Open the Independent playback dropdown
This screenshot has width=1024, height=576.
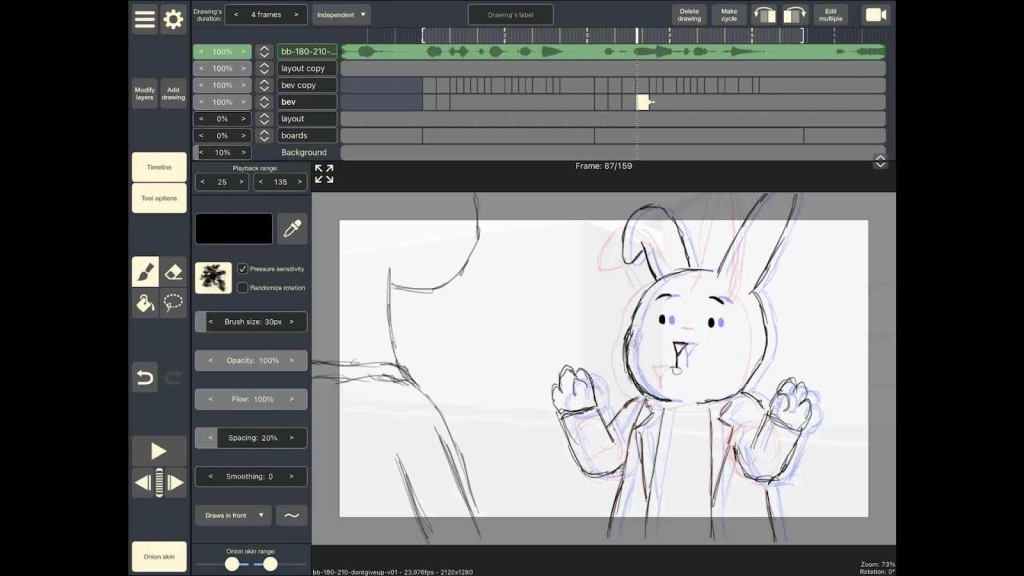click(341, 14)
